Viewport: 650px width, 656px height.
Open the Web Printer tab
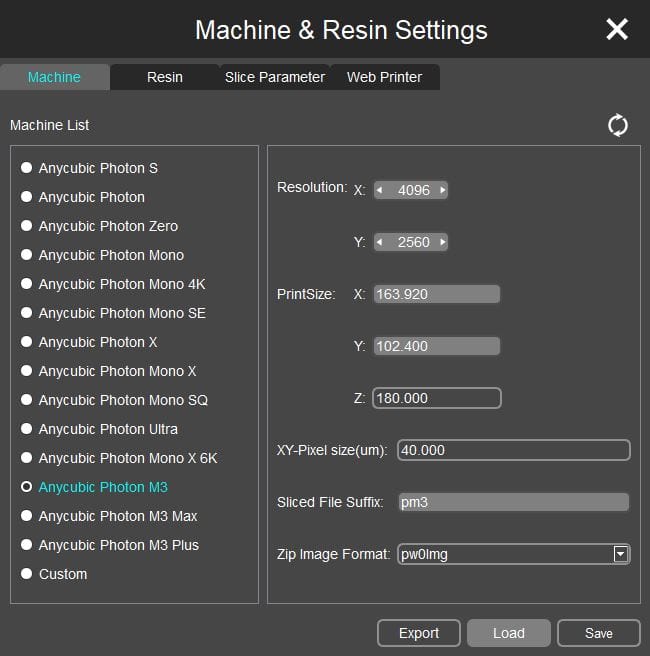pyautogui.click(x=385, y=77)
